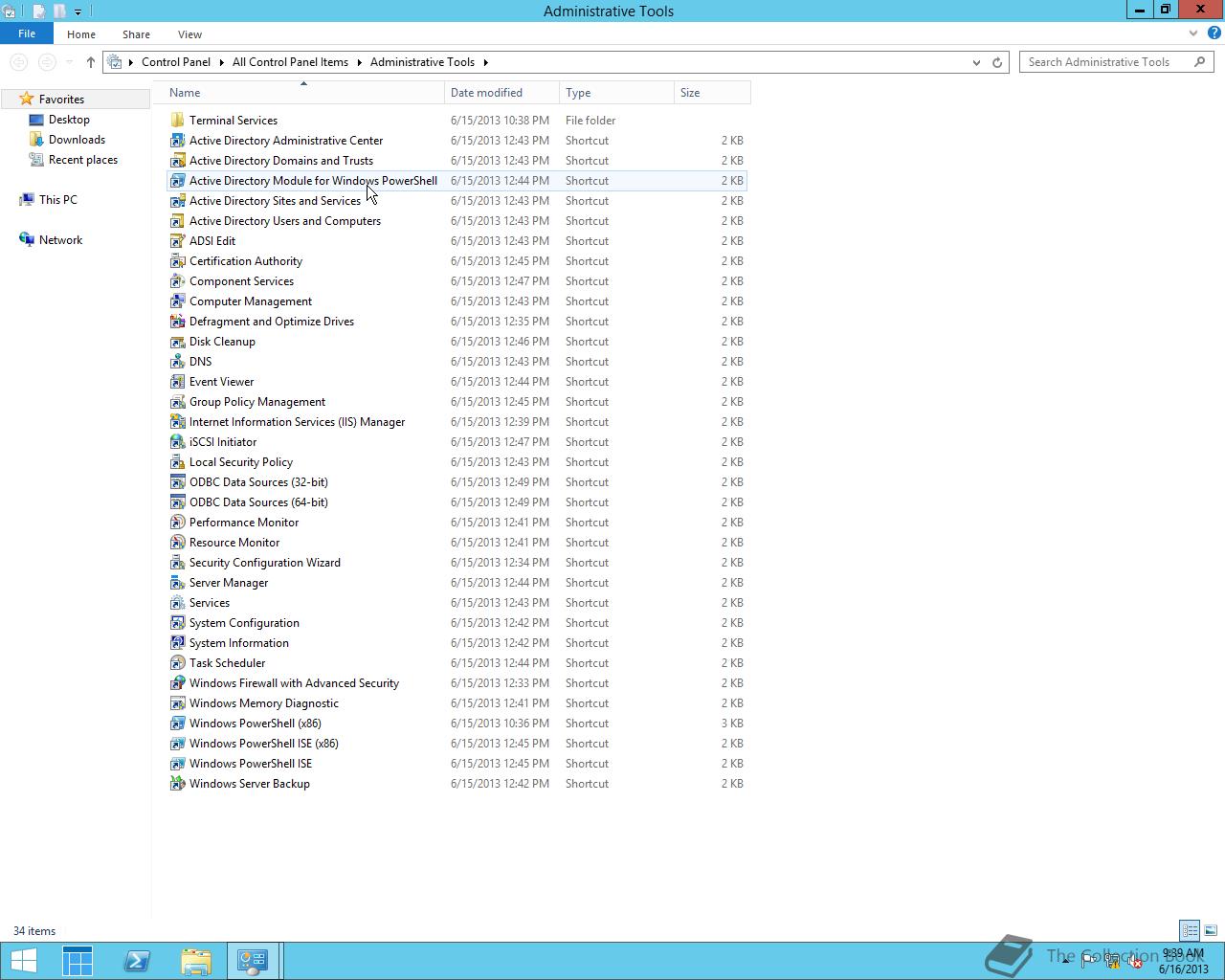Select ODBC Data Sources (64-bit) entry

[457, 502]
